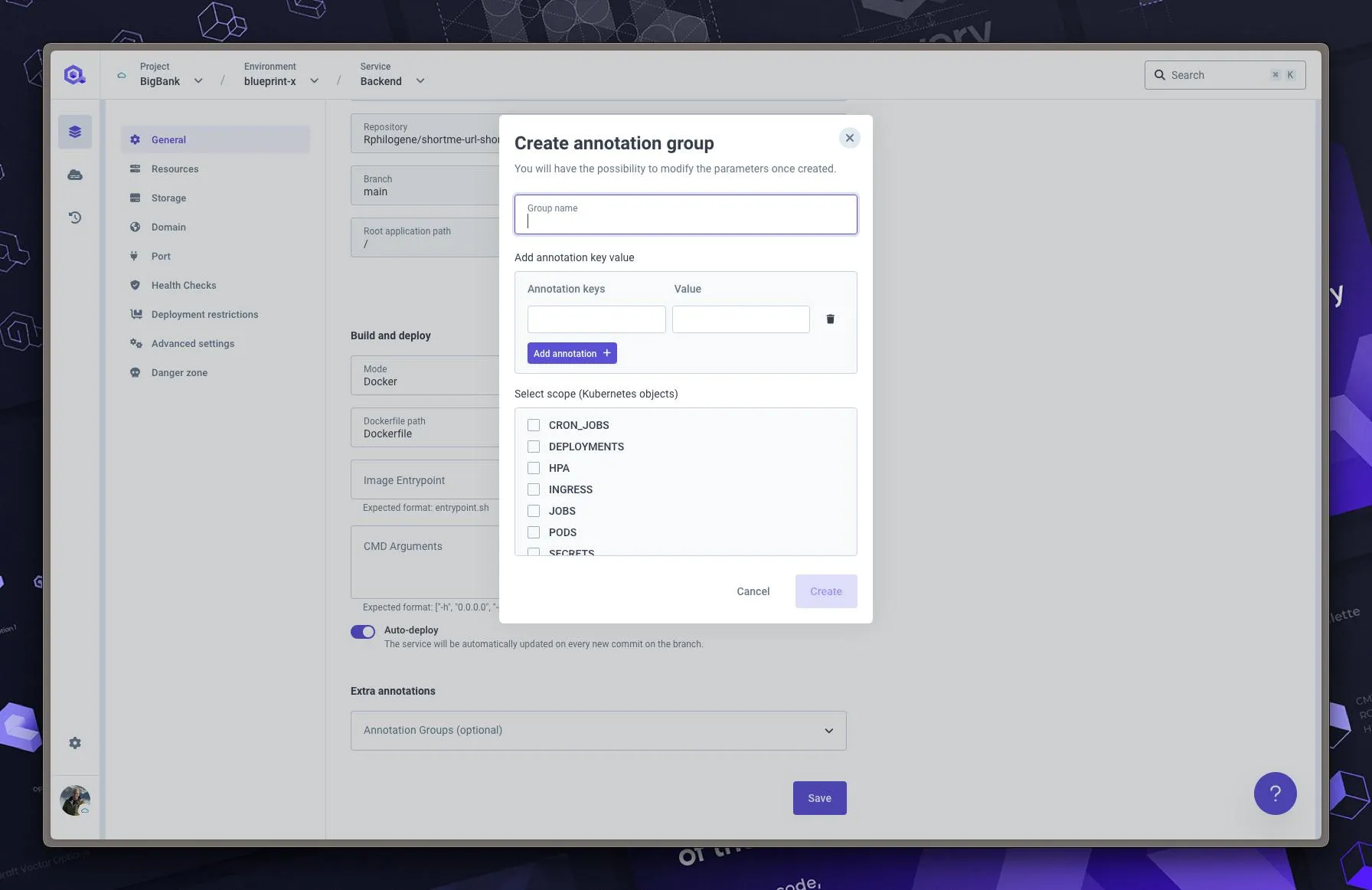Click the Add annotation button
1372x890 pixels.
[572, 353]
